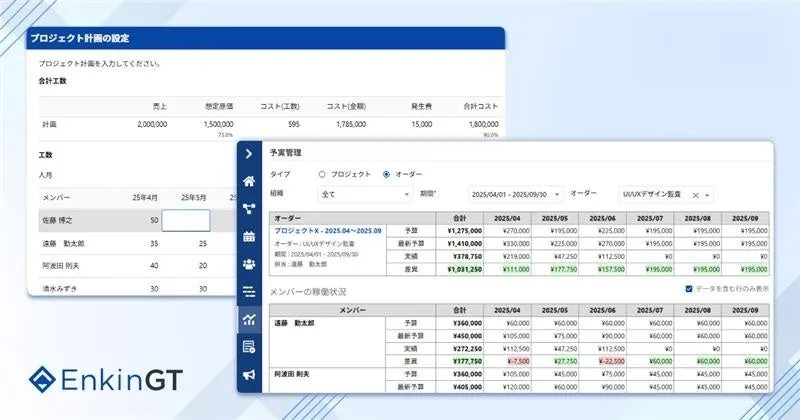Click the 担当 : 遠藤 勤太郎 line in order cell
Image resolution: width=800 pixels, height=420 pixels.
coord(301,264)
